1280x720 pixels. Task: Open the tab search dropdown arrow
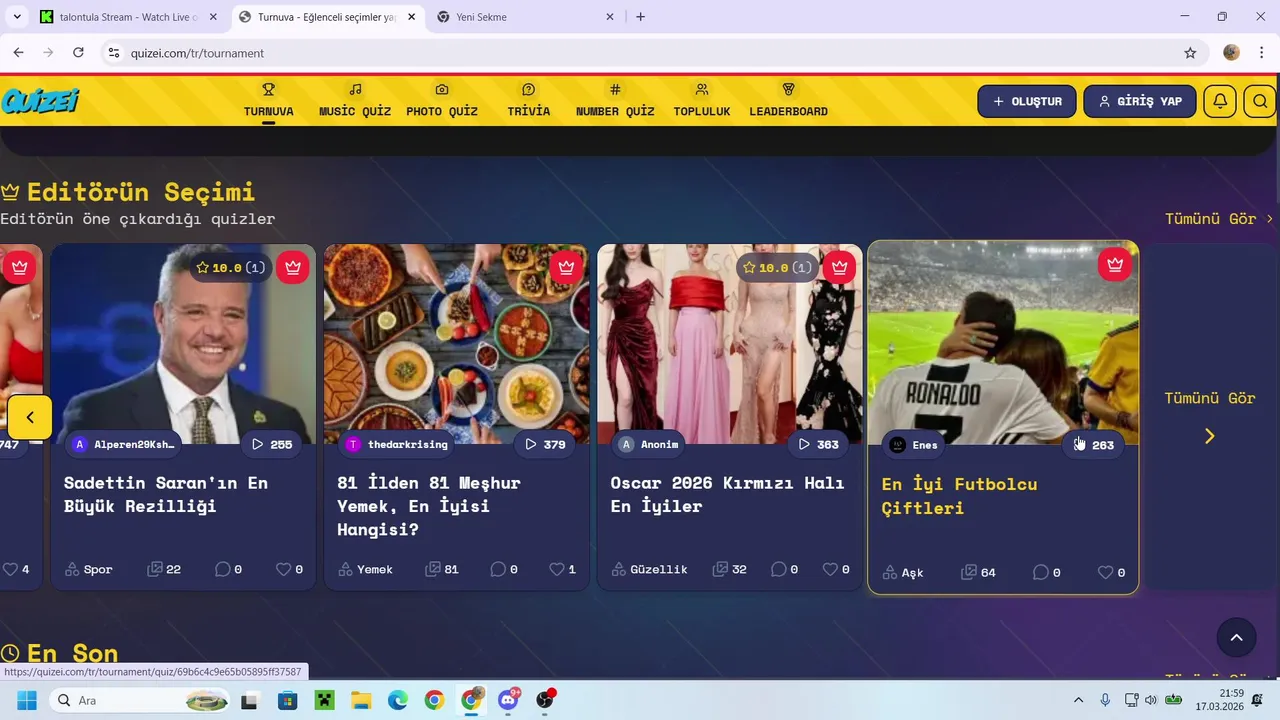click(x=16, y=17)
